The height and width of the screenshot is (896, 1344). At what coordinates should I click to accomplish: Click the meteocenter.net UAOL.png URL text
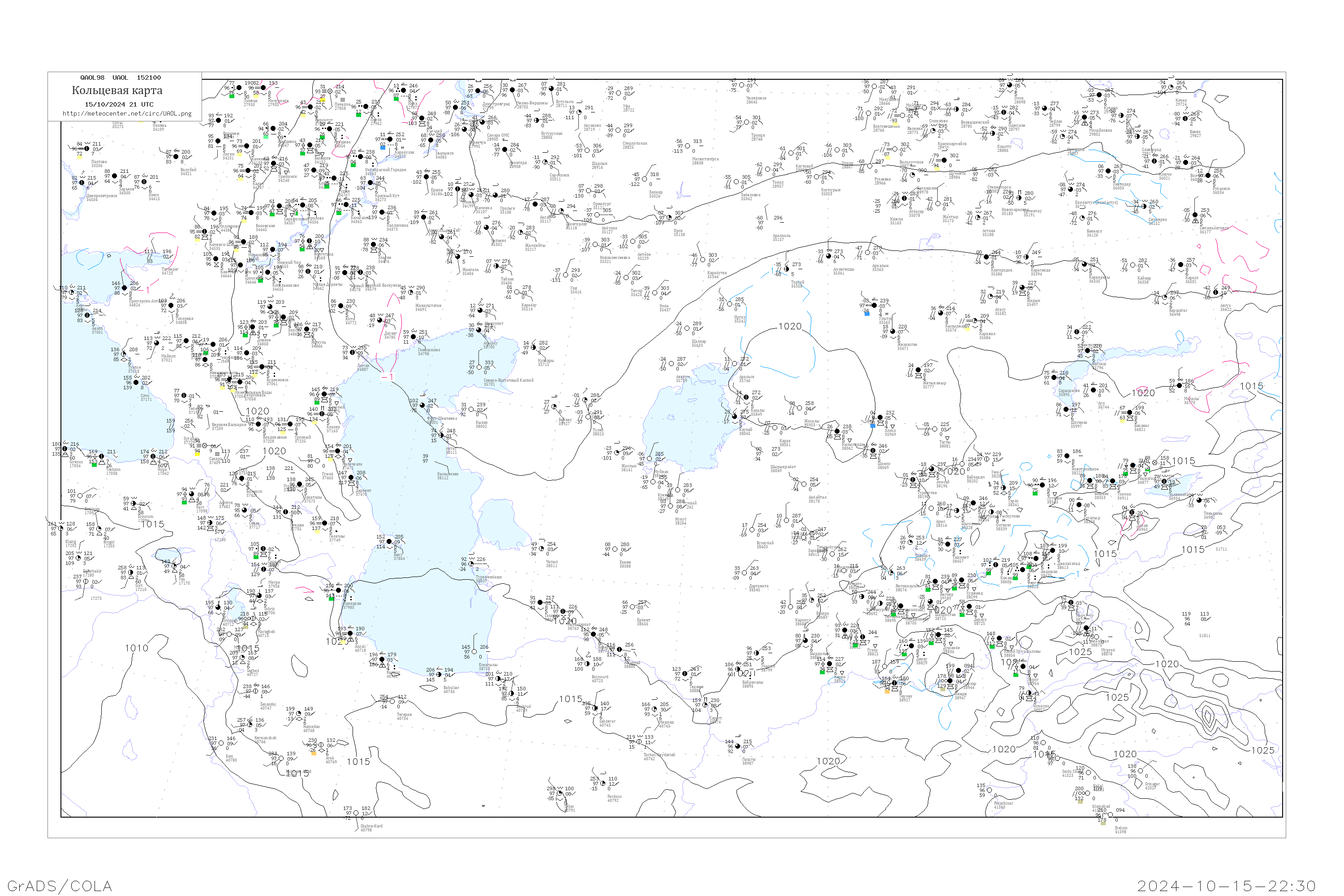coord(127,114)
